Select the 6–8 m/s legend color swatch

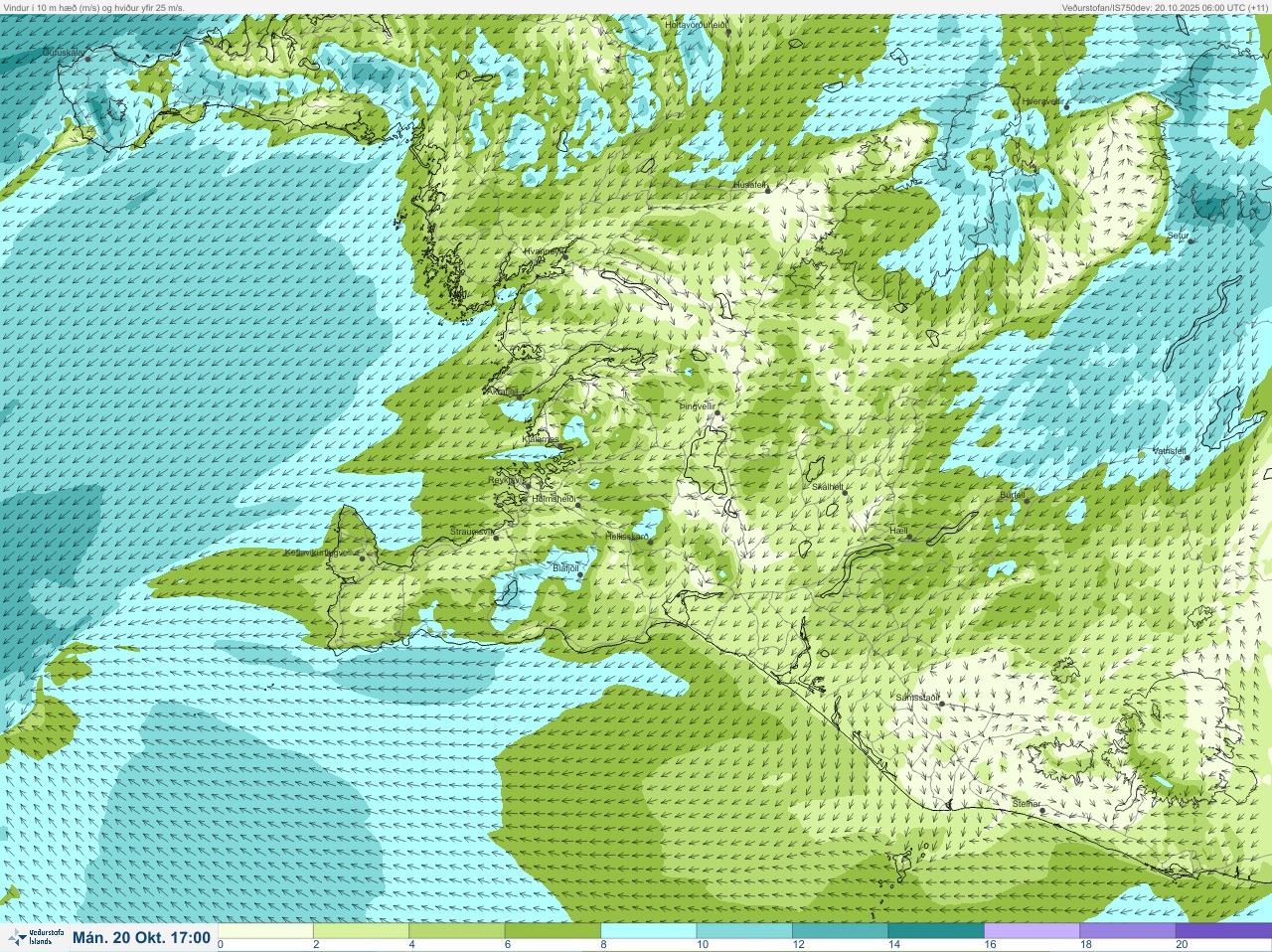point(553,931)
